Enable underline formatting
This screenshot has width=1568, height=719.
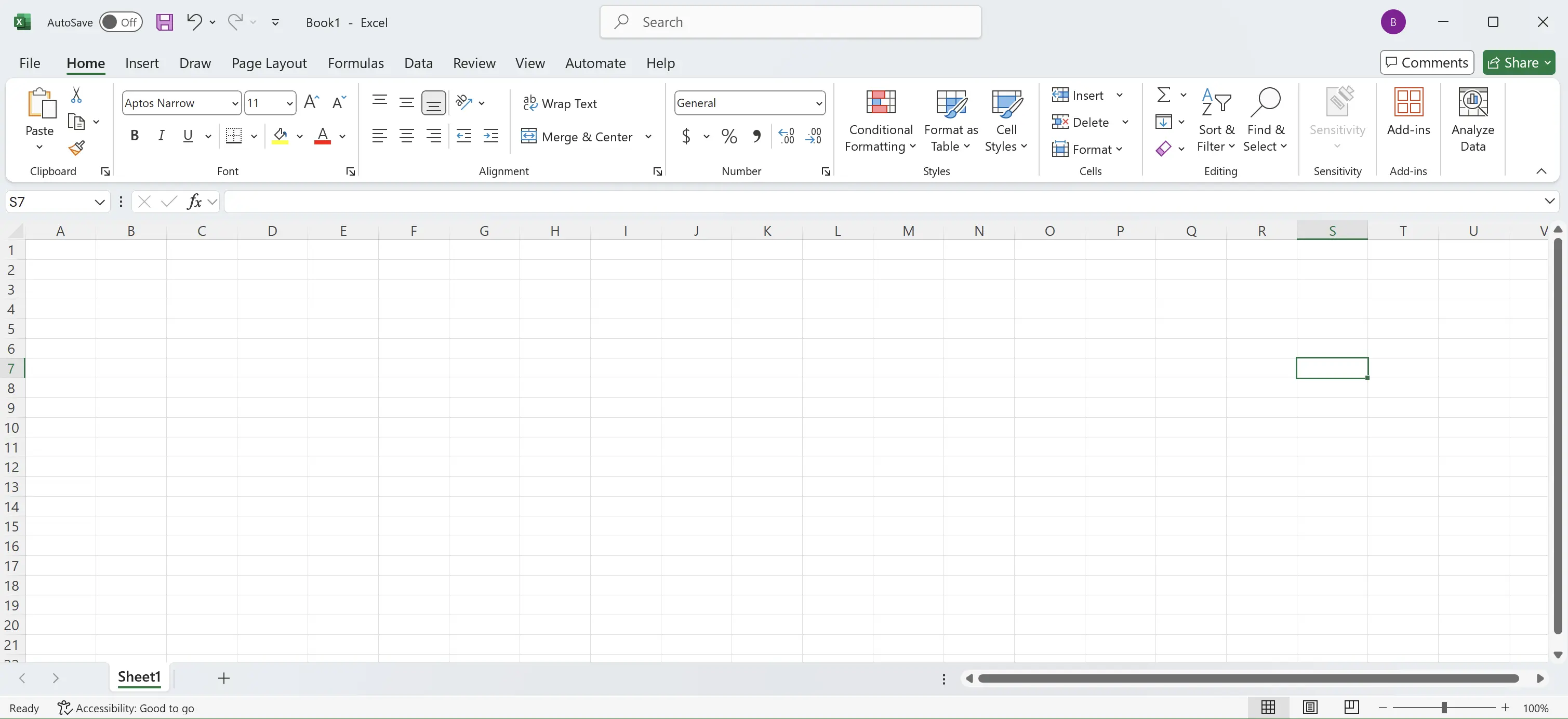188,135
